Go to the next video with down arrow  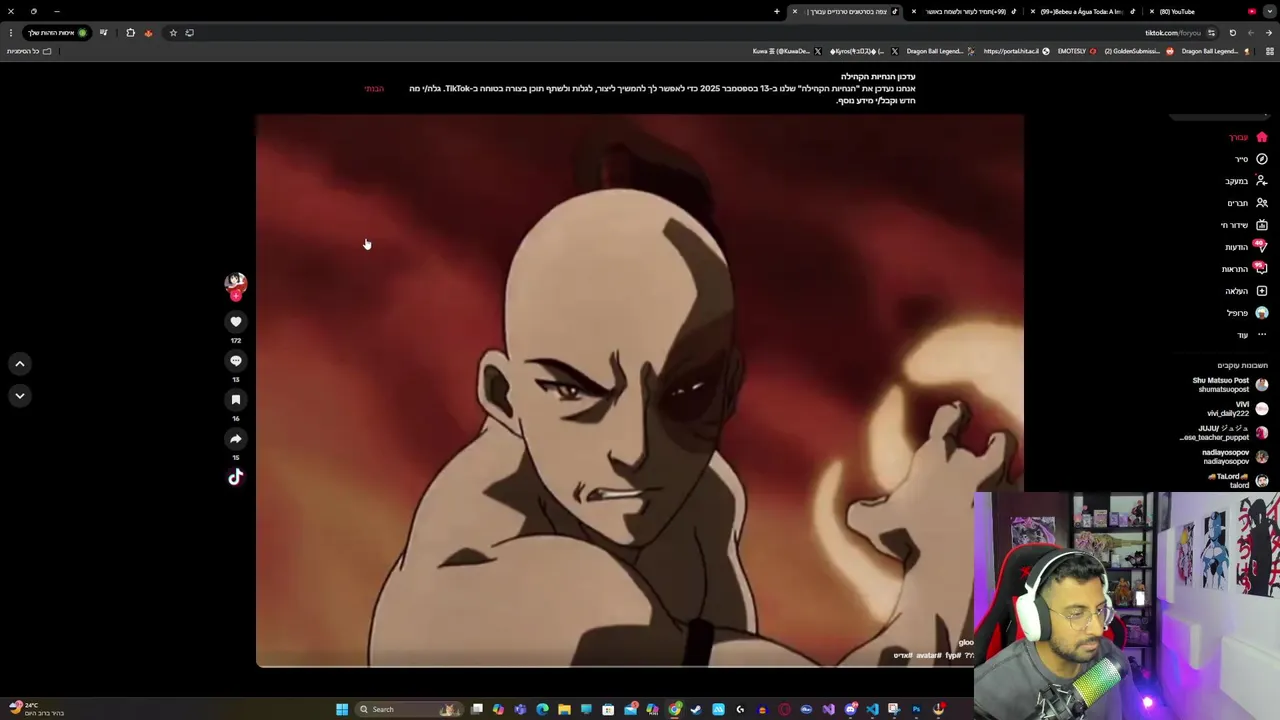tap(19, 396)
